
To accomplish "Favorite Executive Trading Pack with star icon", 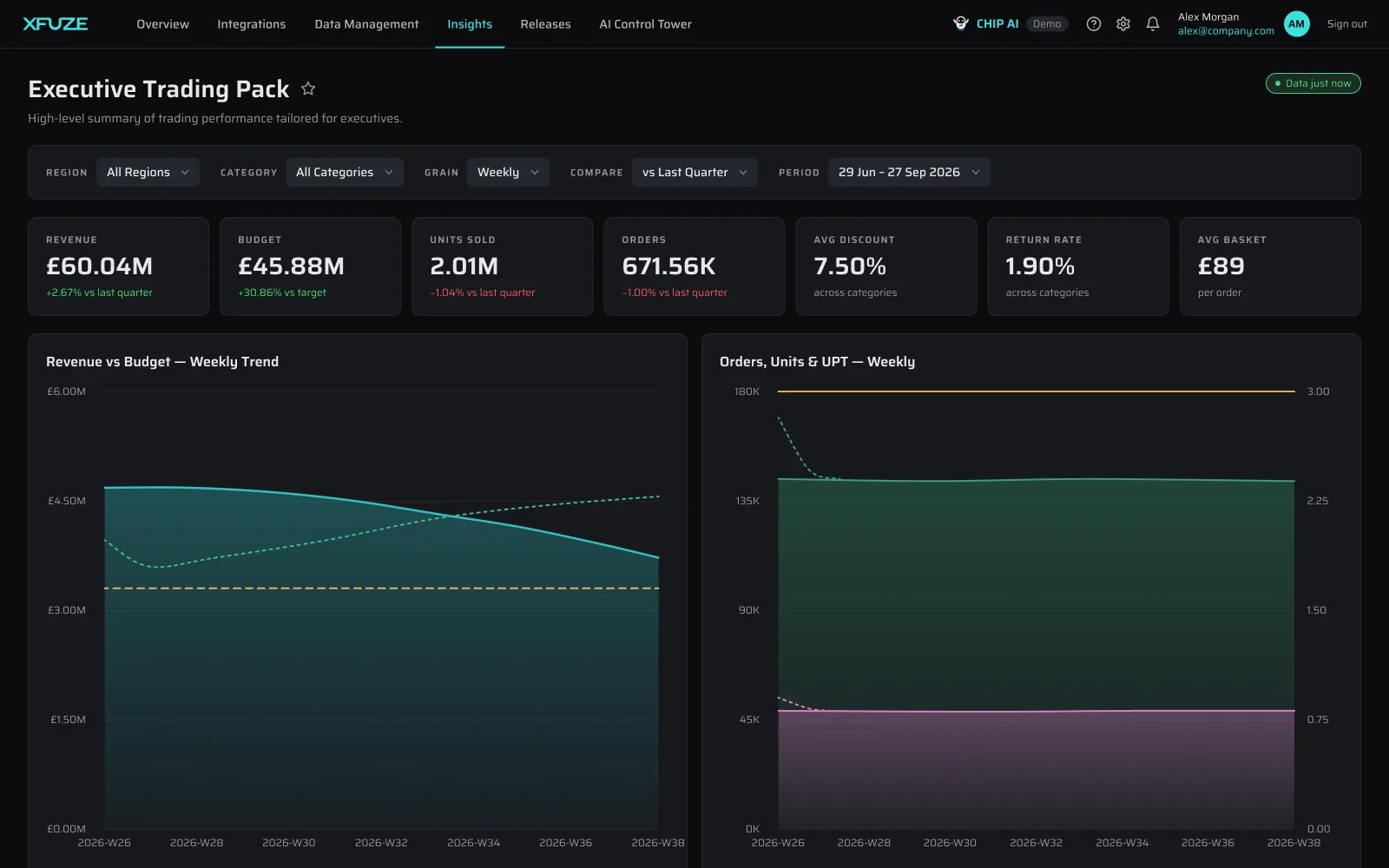I will [x=308, y=89].
